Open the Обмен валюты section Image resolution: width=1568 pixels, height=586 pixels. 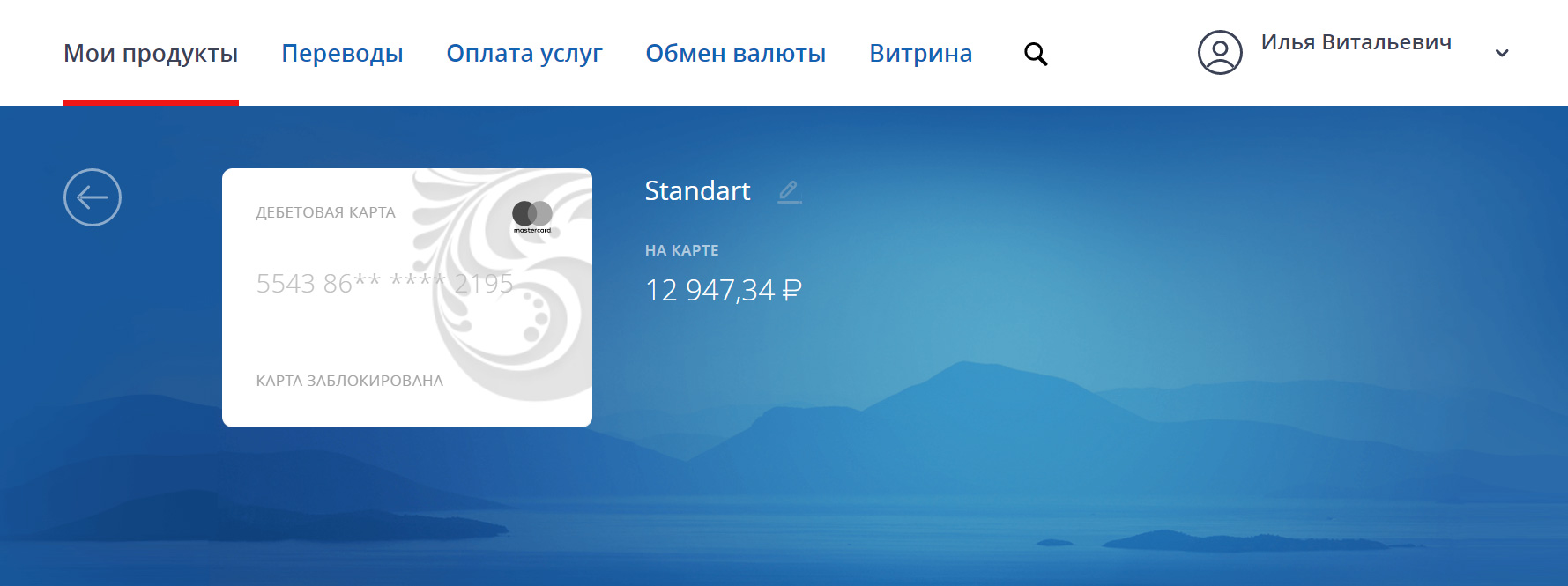click(x=735, y=54)
